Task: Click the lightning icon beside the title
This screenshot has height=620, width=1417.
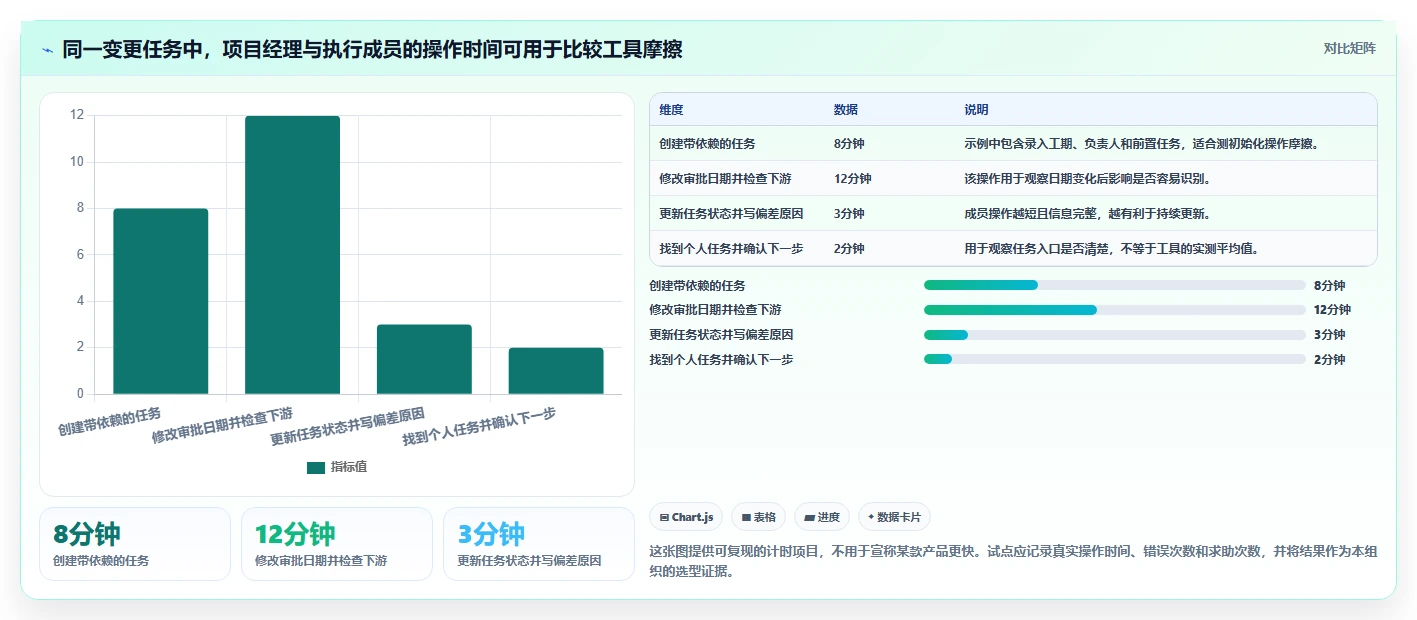Action: tap(47, 50)
